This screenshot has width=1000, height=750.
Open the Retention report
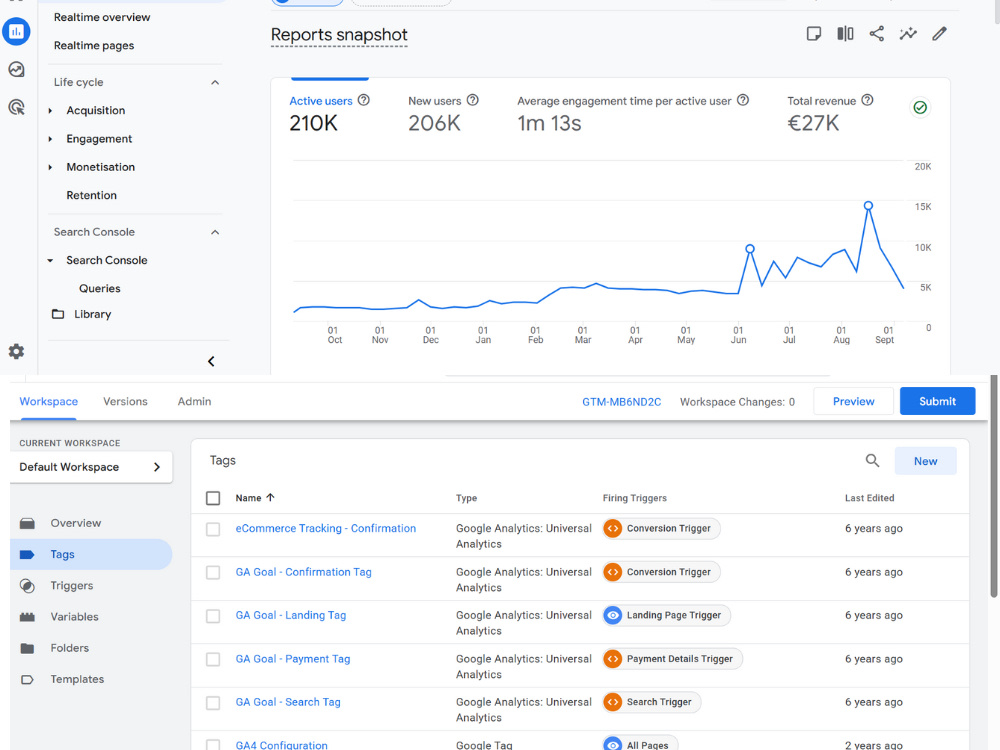tap(91, 195)
